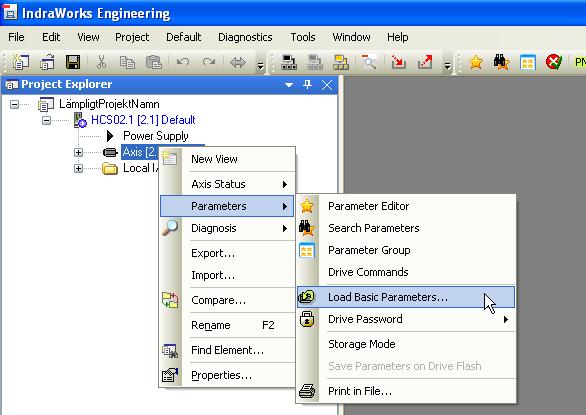Expand the Local I/O folder node
The height and width of the screenshot is (415, 586).
click(x=78, y=168)
